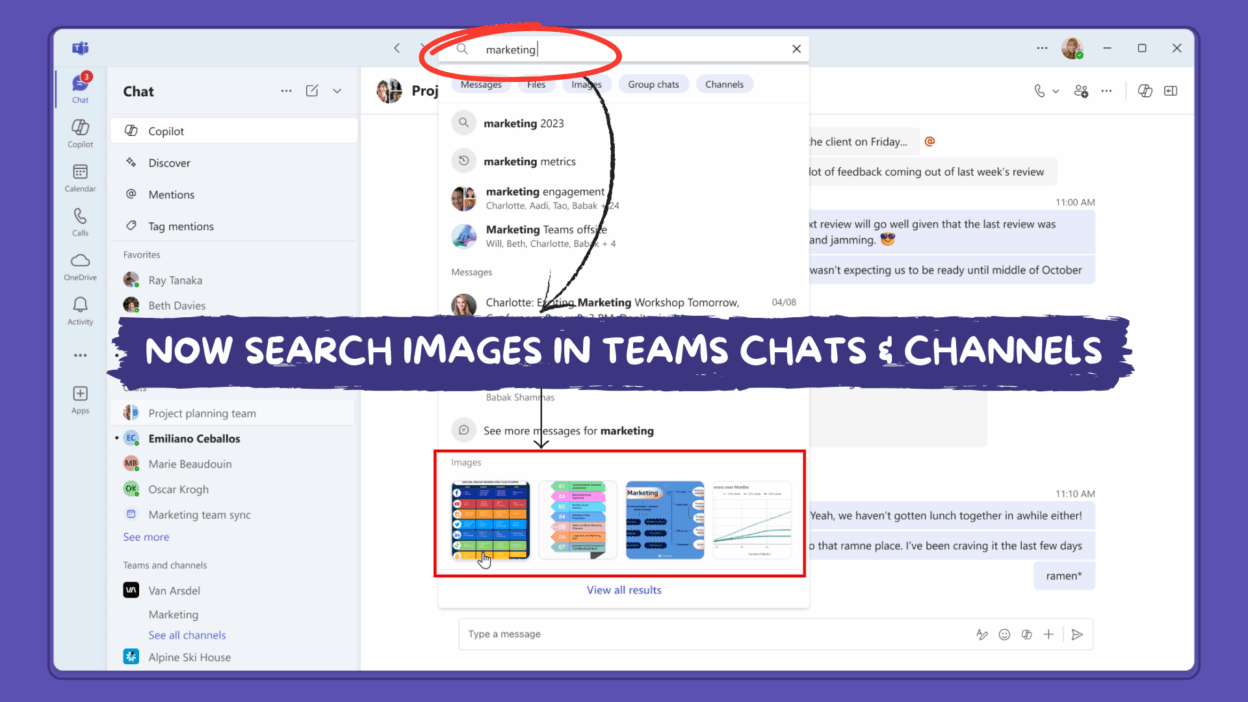This screenshot has width=1248, height=702.
Task: Click See more under chats
Action: point(146,537)
